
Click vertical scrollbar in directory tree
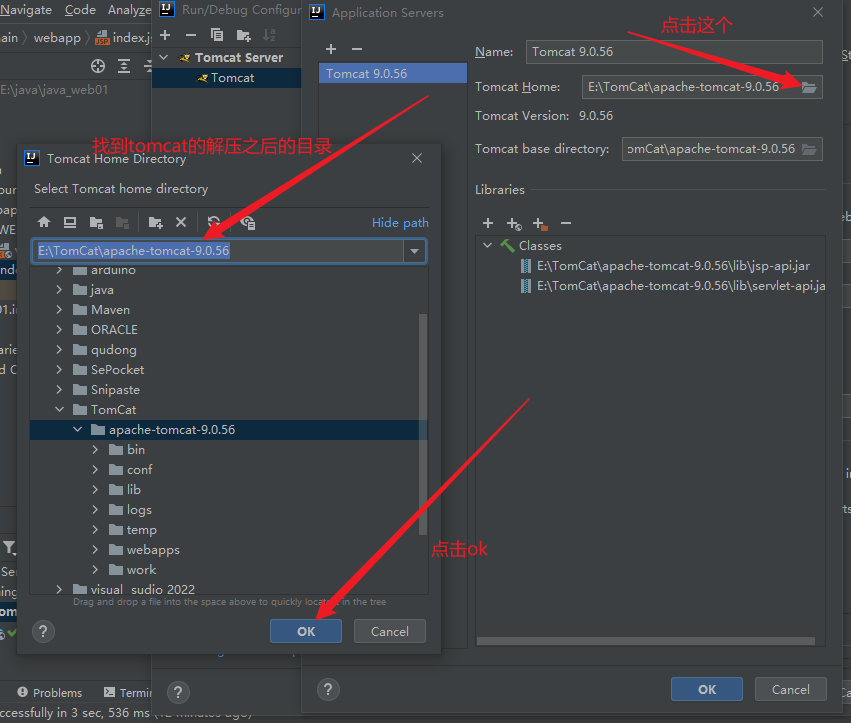[x=423, y=424]
